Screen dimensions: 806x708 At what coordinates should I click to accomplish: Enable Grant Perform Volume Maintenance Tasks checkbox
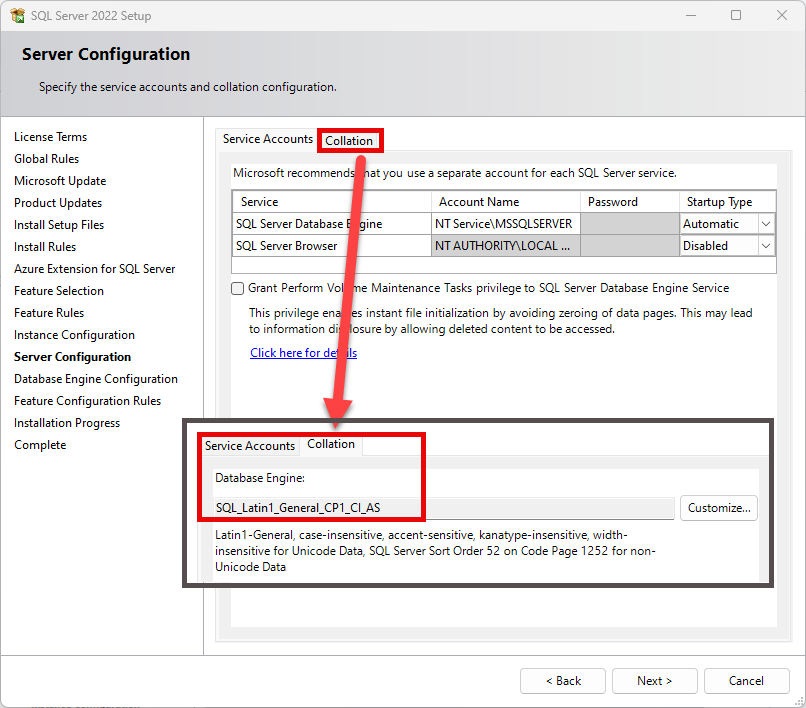[x=237, y=288]
